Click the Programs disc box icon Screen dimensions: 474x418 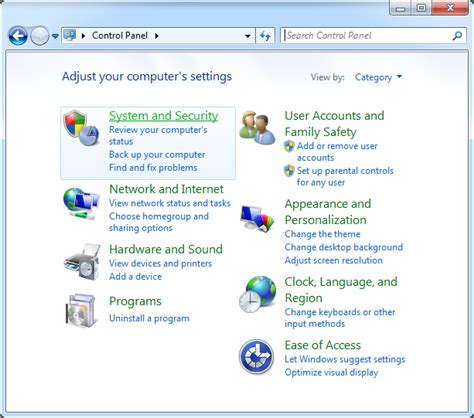[x=80, y=310]
